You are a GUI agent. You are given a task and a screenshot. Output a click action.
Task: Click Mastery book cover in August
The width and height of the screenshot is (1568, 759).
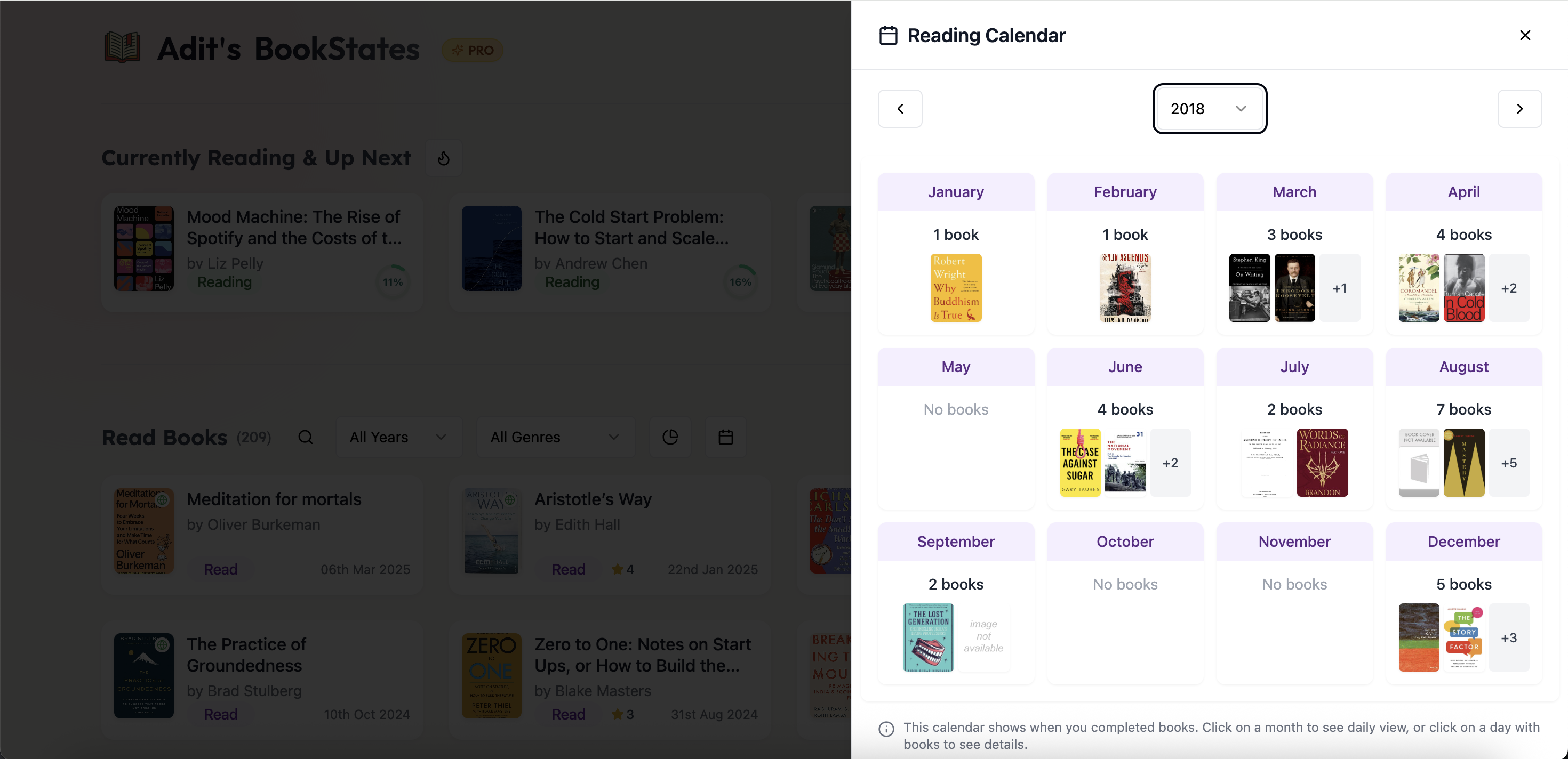1464,463
